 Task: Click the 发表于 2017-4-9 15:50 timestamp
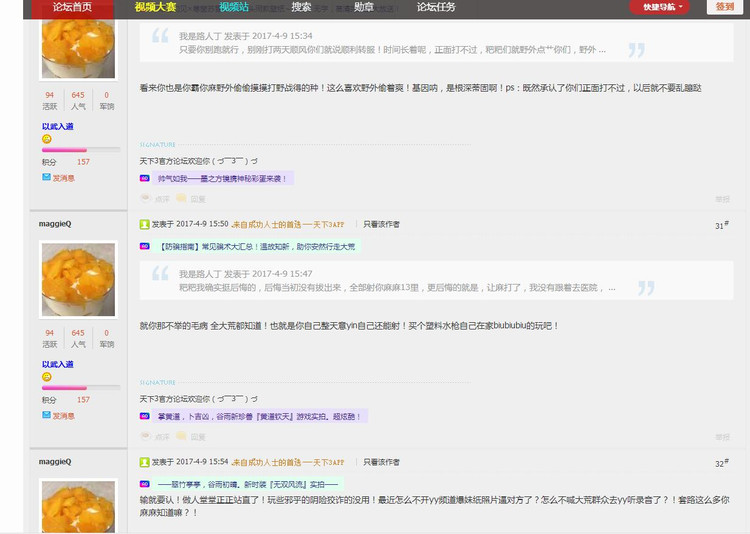[x=190, y=223]
